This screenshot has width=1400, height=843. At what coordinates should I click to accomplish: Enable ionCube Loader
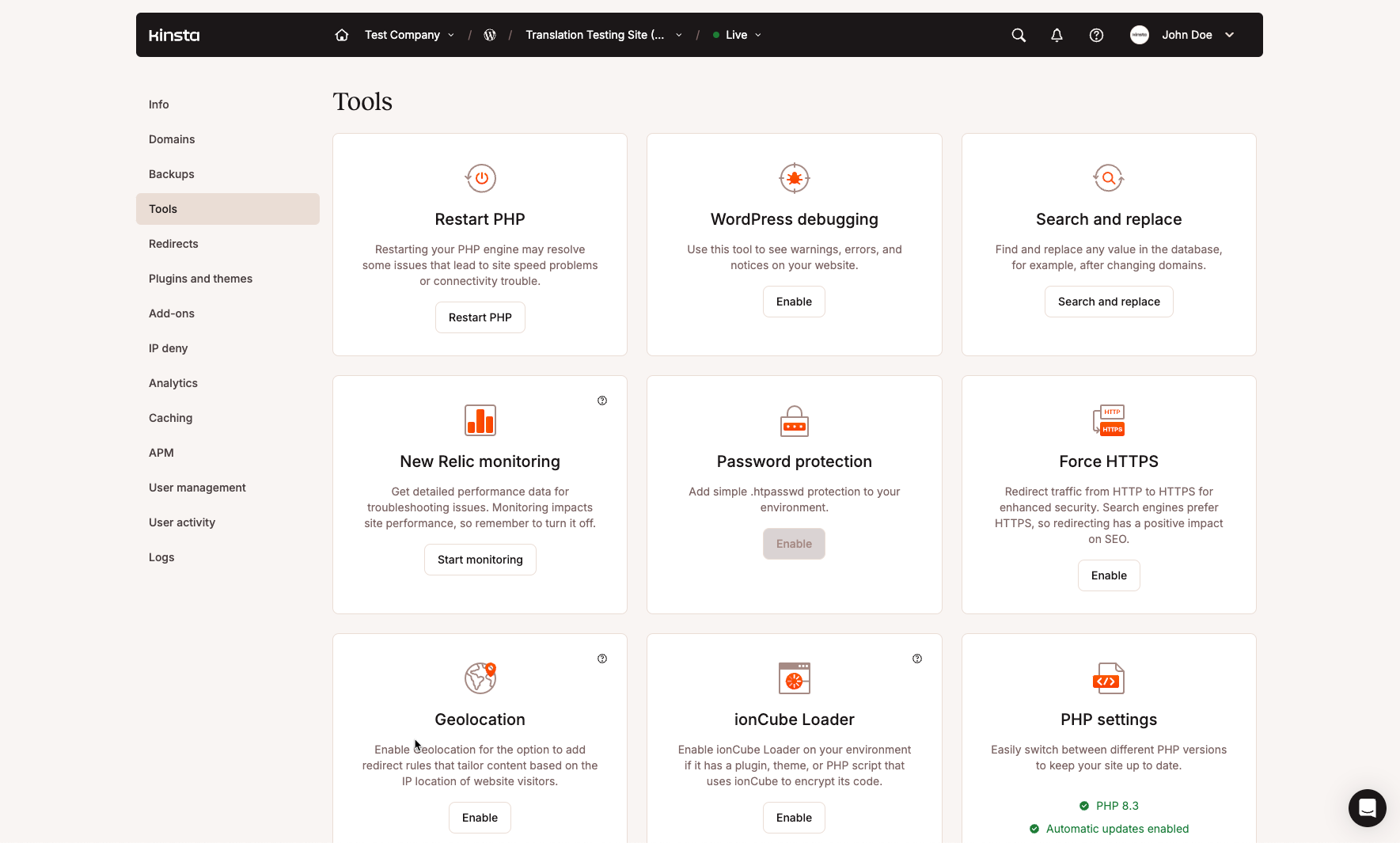(794, 818)
